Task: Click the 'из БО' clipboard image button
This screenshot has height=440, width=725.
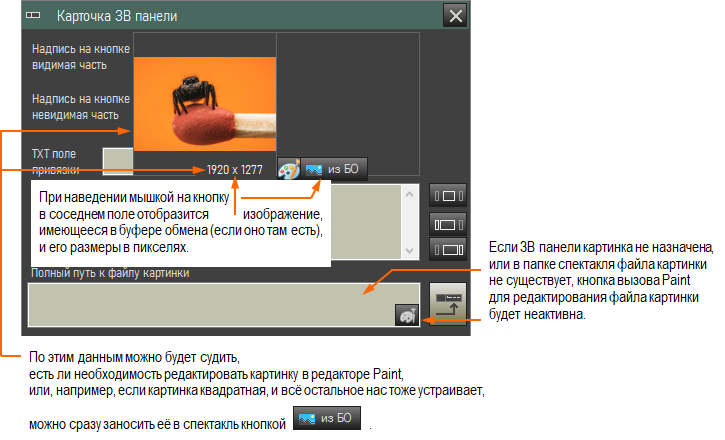Action: 334,169
